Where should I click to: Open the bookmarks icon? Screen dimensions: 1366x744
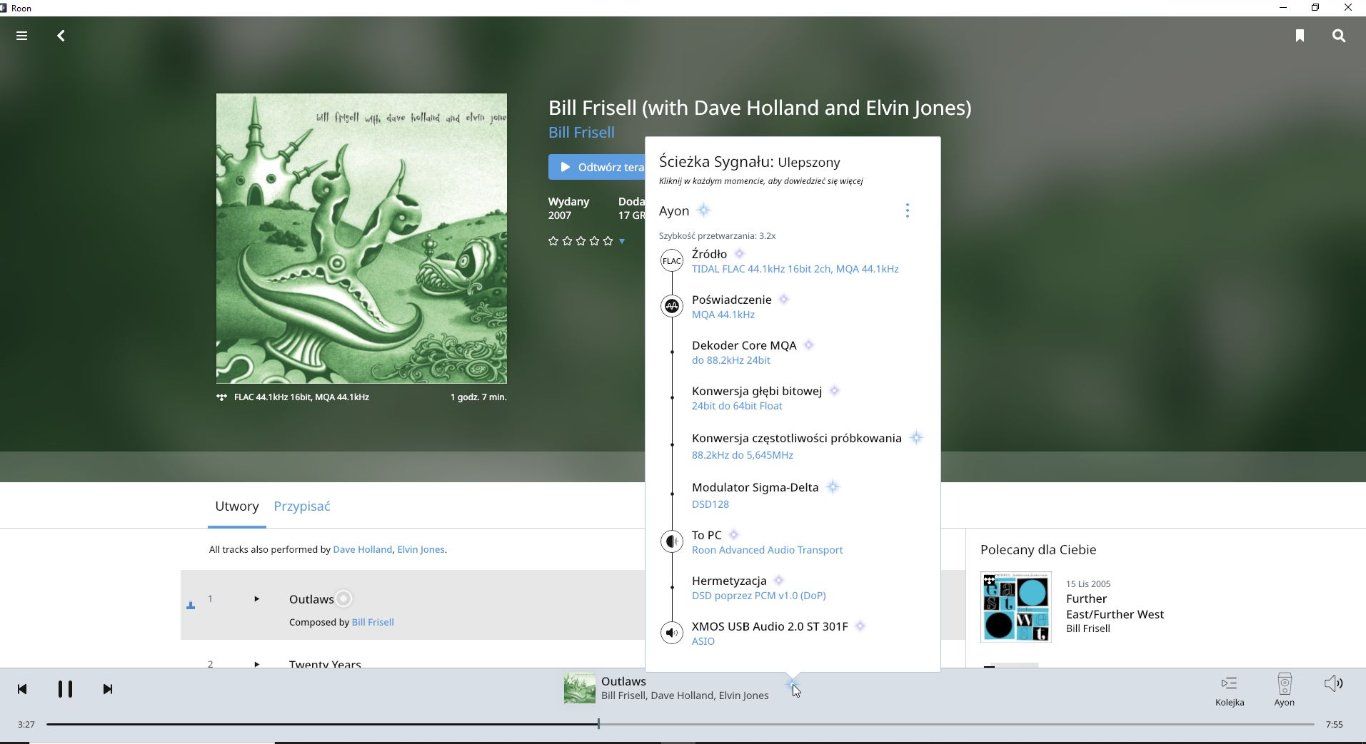(x=1299, y=35)
